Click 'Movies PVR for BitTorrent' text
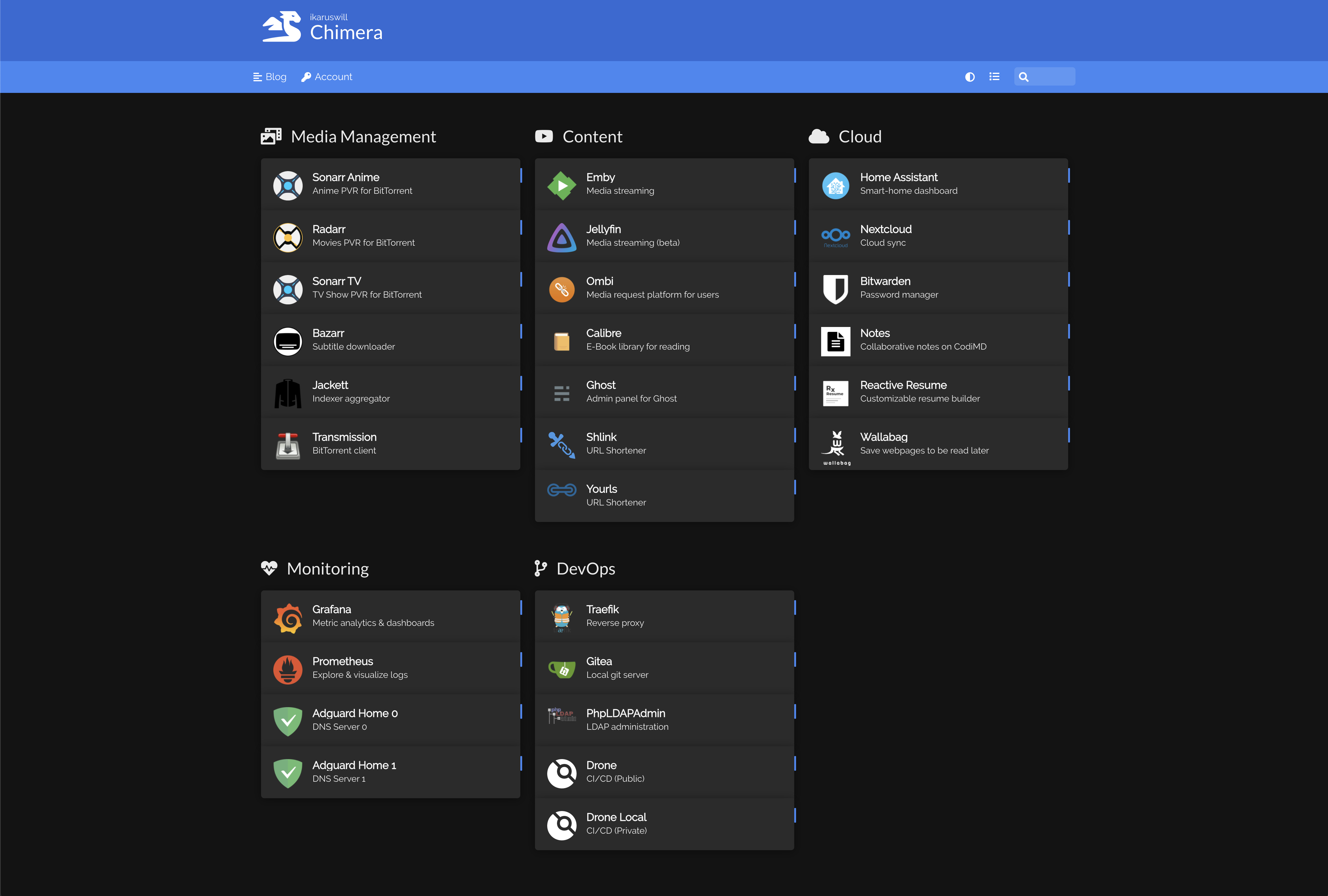 coord(363,243)
